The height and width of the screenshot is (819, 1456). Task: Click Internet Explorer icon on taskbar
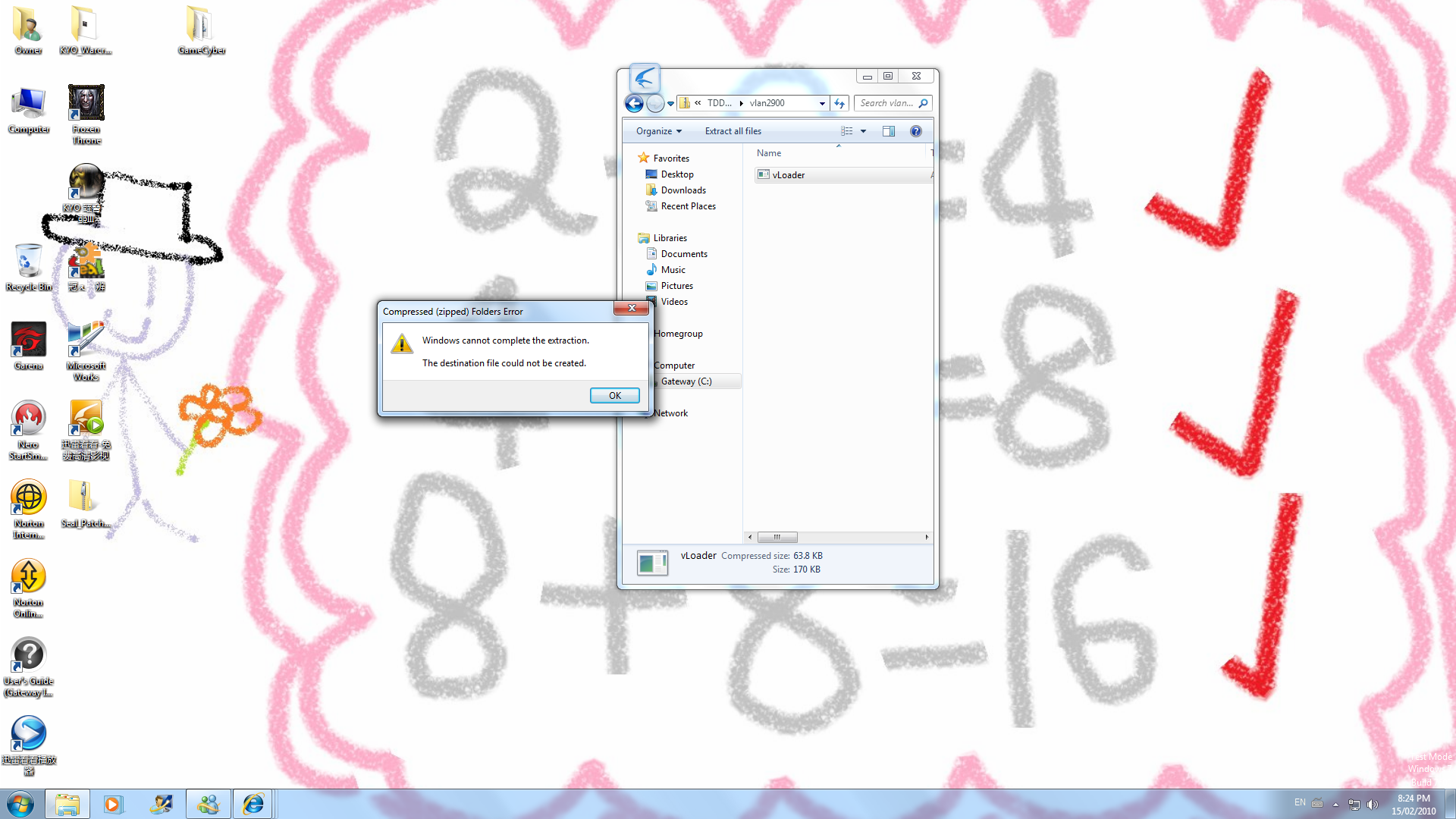click(x=253, y=804)
